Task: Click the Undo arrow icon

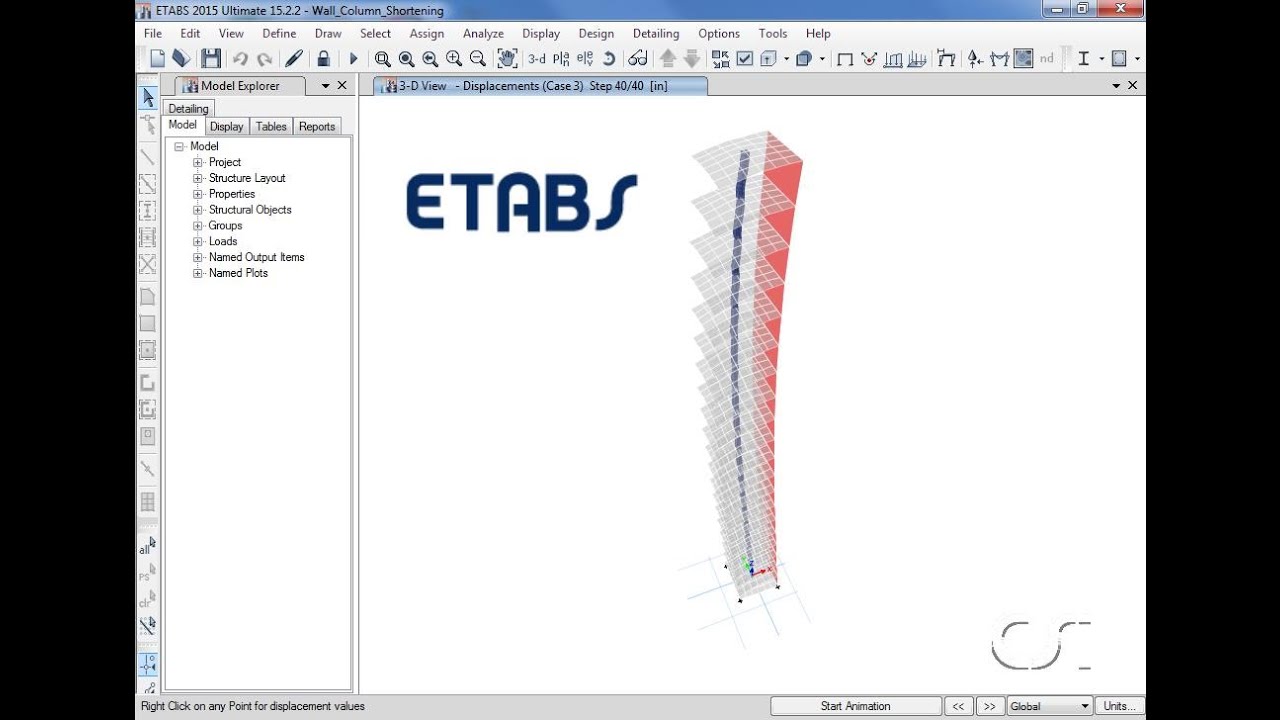Action: [x=240, y=59]
